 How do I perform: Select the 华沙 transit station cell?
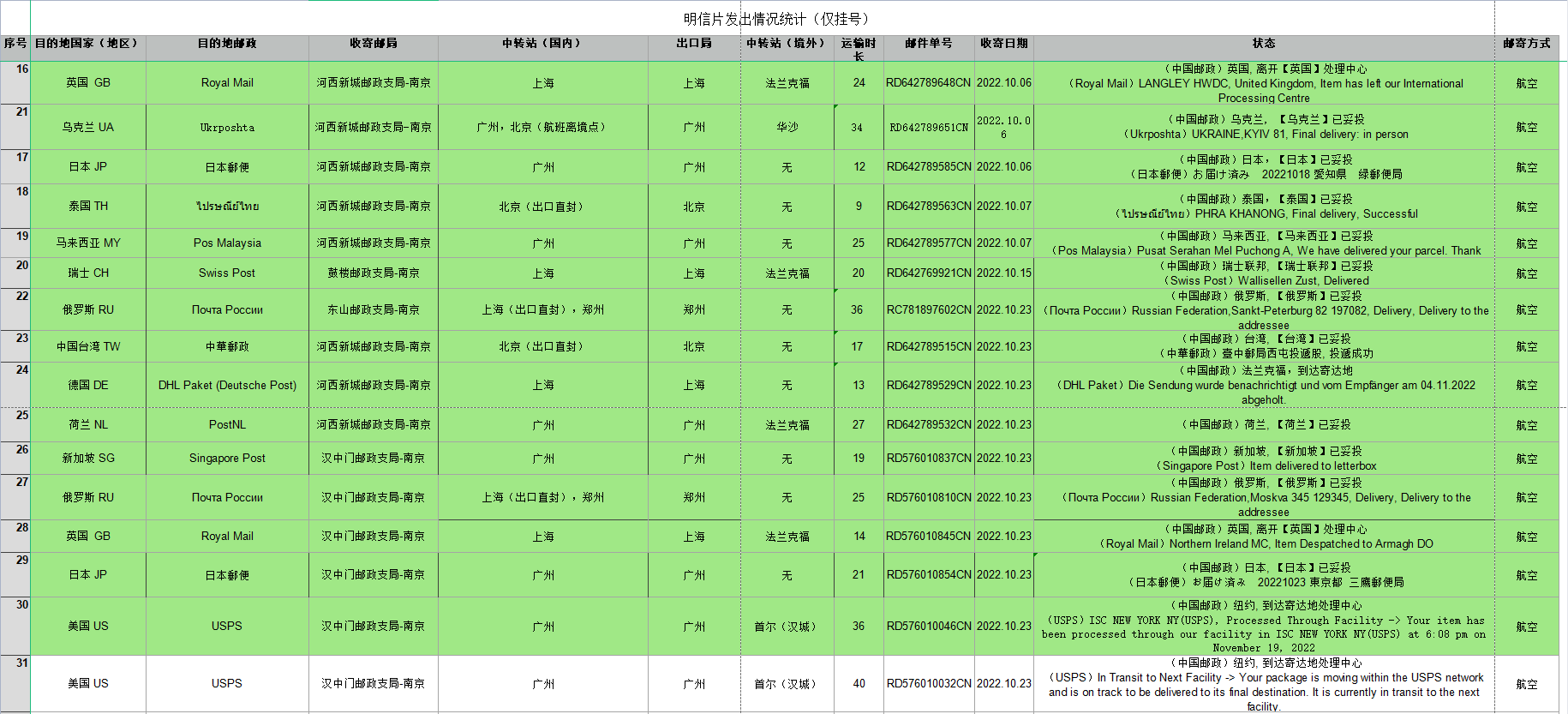pos(787,127)
